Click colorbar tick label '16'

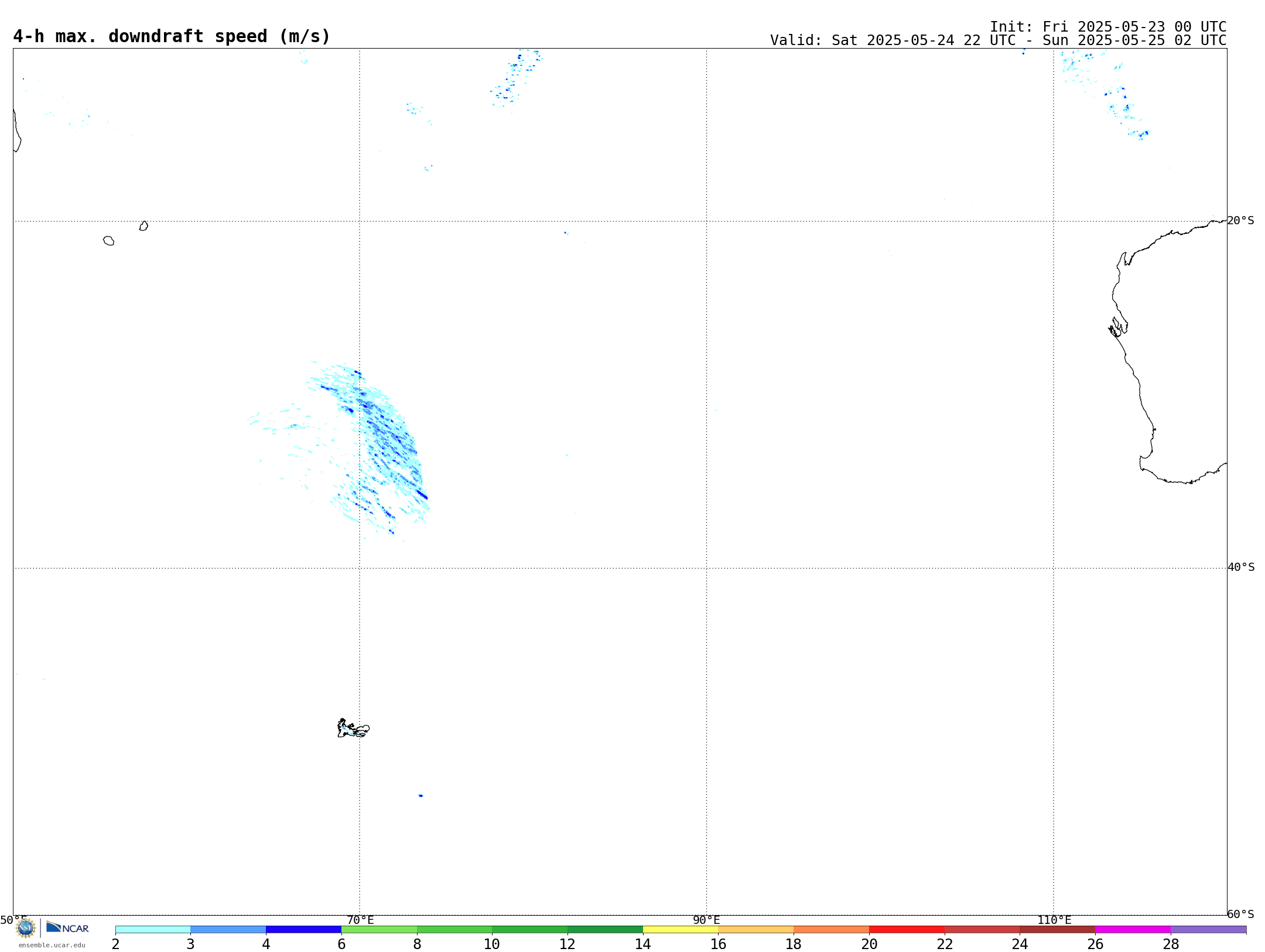coord(719,944)
